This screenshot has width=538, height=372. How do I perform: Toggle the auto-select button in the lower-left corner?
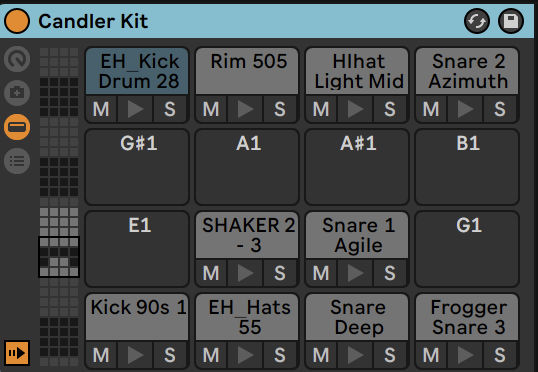17,353
